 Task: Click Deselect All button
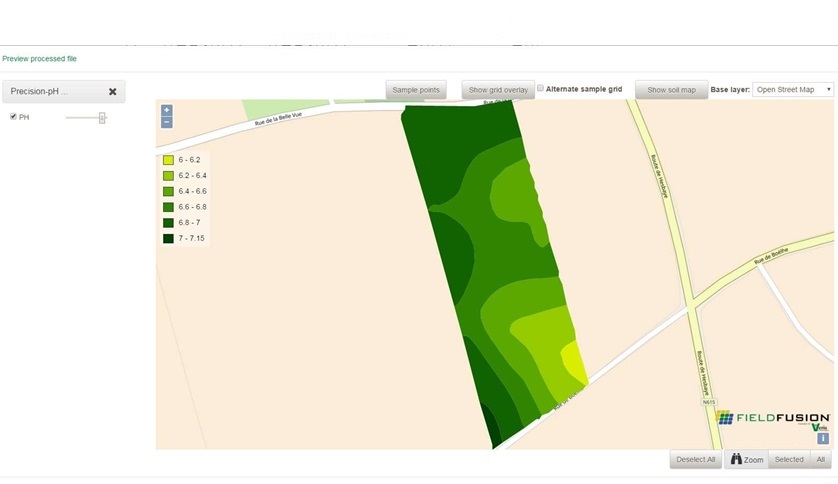pyautogui.click(x=695, y=459)
